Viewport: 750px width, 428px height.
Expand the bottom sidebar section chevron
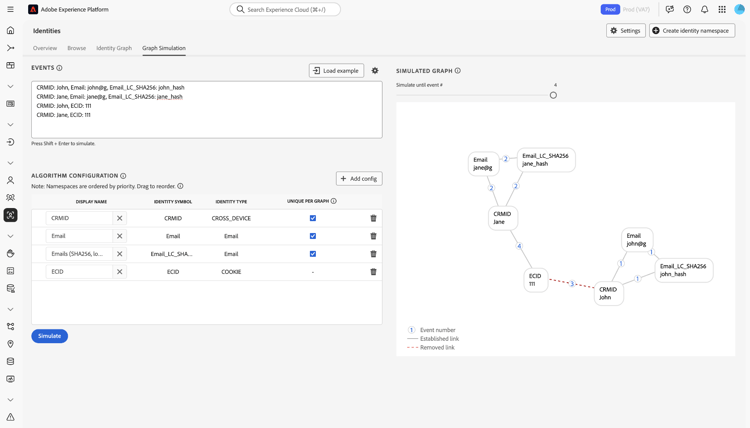10,399
